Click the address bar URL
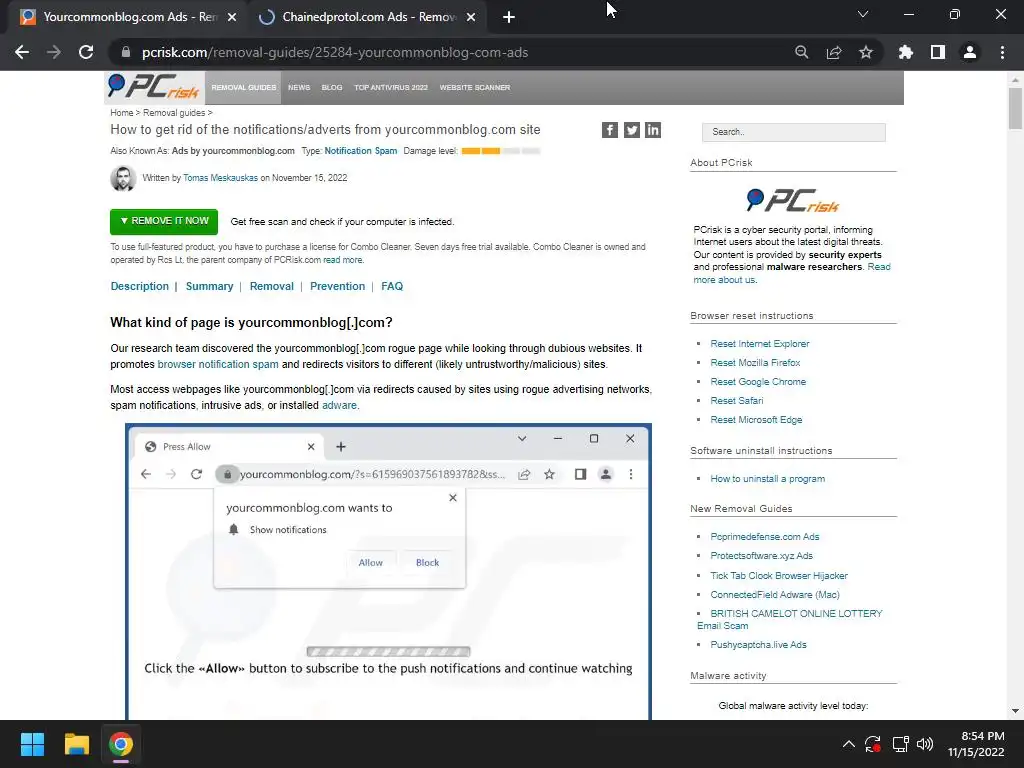This screenshot has height=768, width=1024. pos(335,52)
